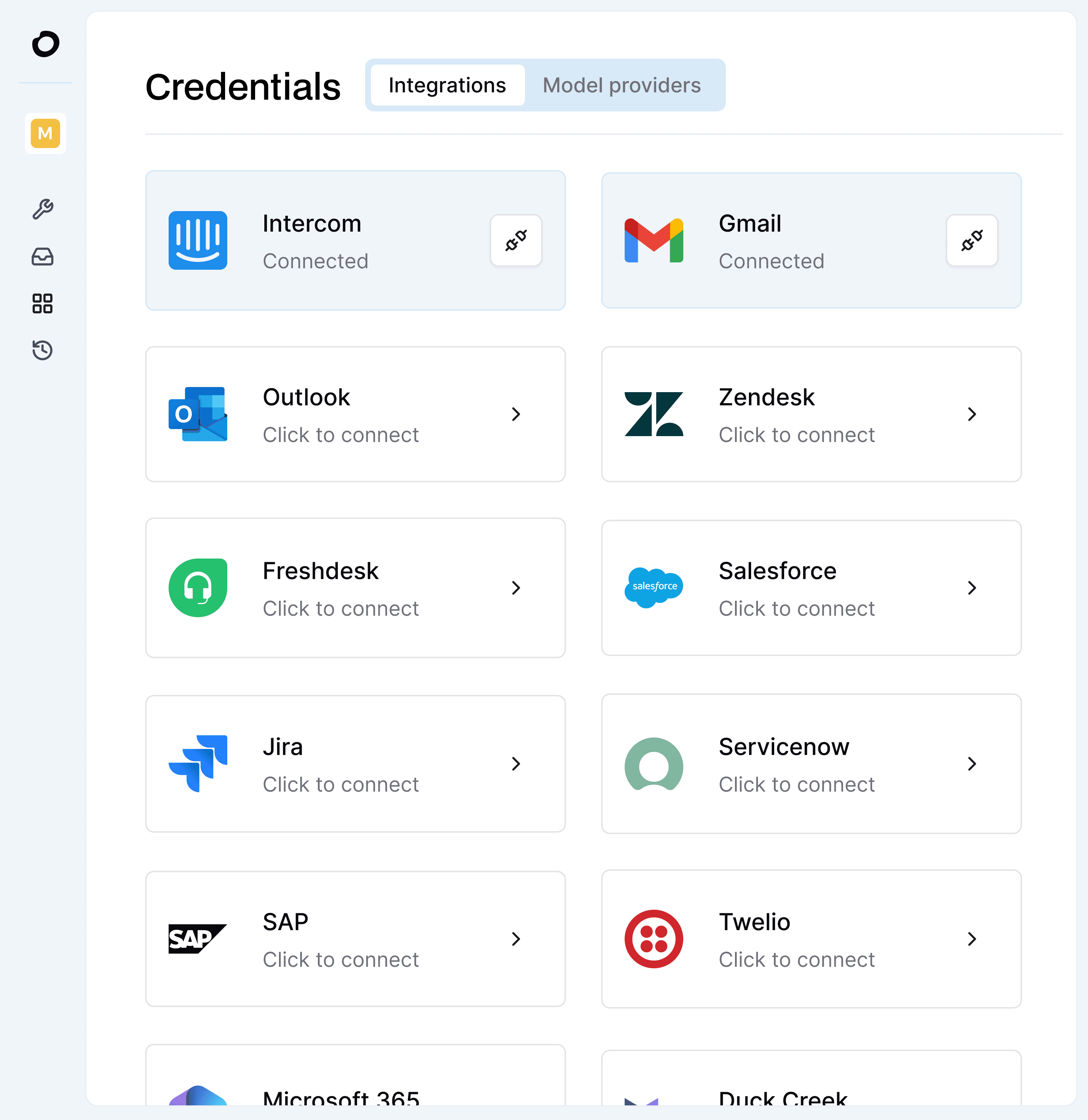The image size is (1088, 1120).
Task: Expand the Zendesk connect chevron
Action: tap(971, 414)
